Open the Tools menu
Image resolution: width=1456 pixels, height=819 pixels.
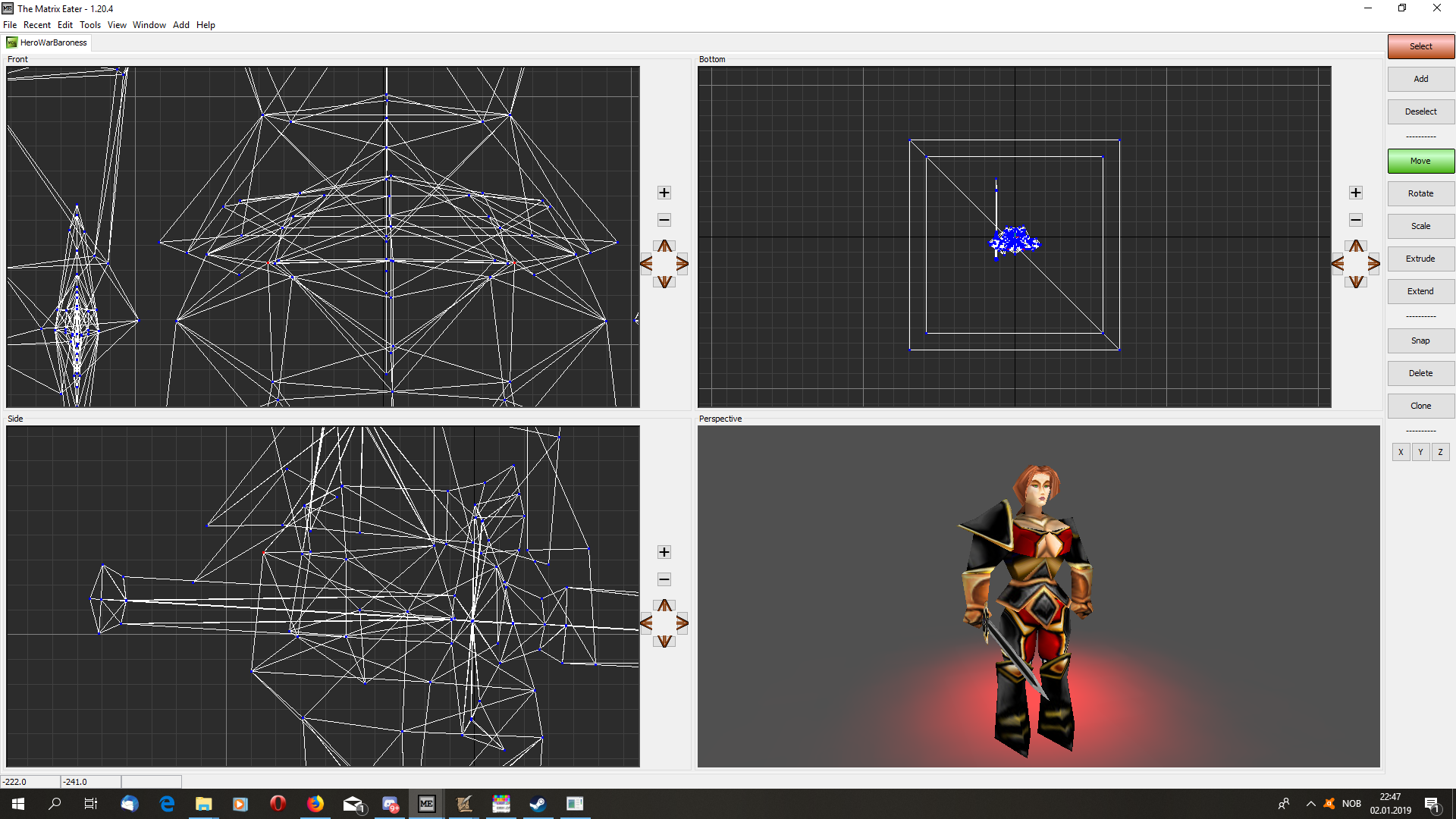coord(90,25)
